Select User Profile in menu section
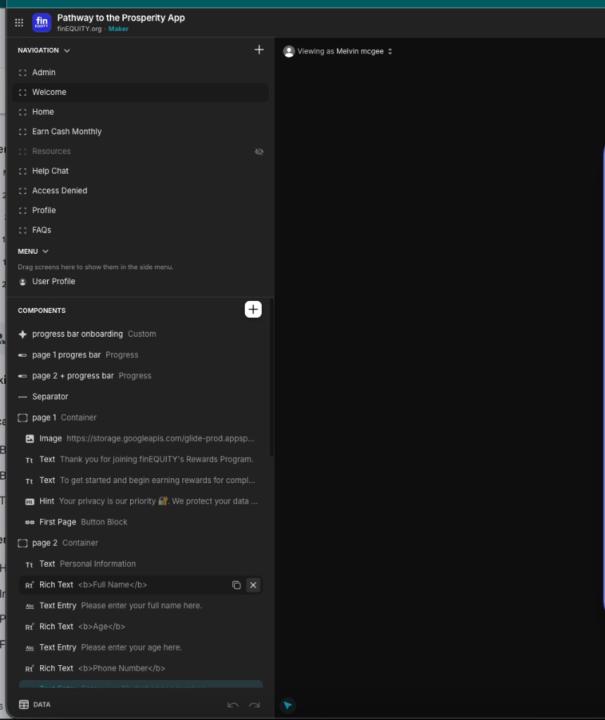Image resolution: width=605 pixels, height=720 pixels. (53, 281)
